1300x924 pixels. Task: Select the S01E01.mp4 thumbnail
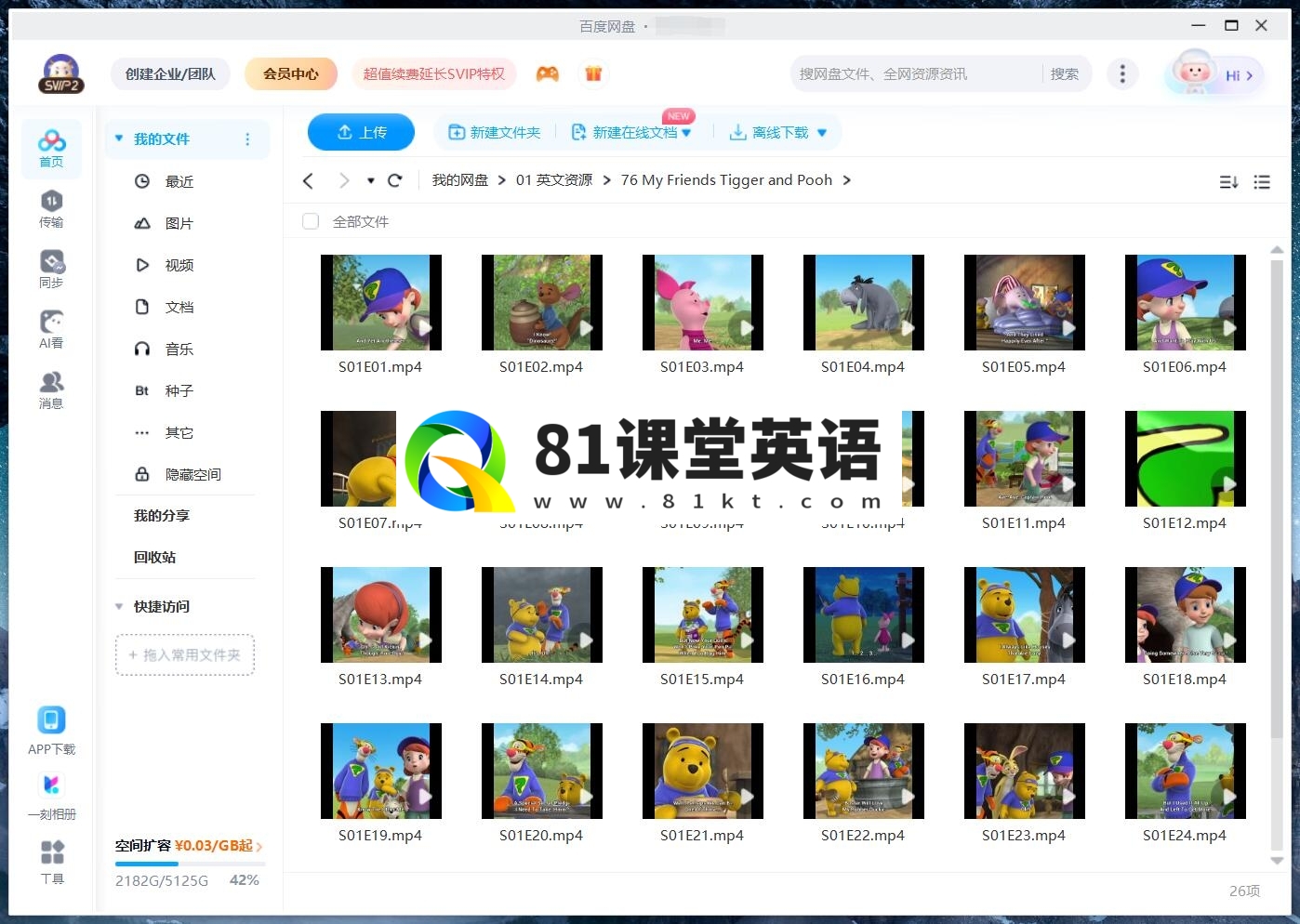pyautogui.click(x=380, y=302)
